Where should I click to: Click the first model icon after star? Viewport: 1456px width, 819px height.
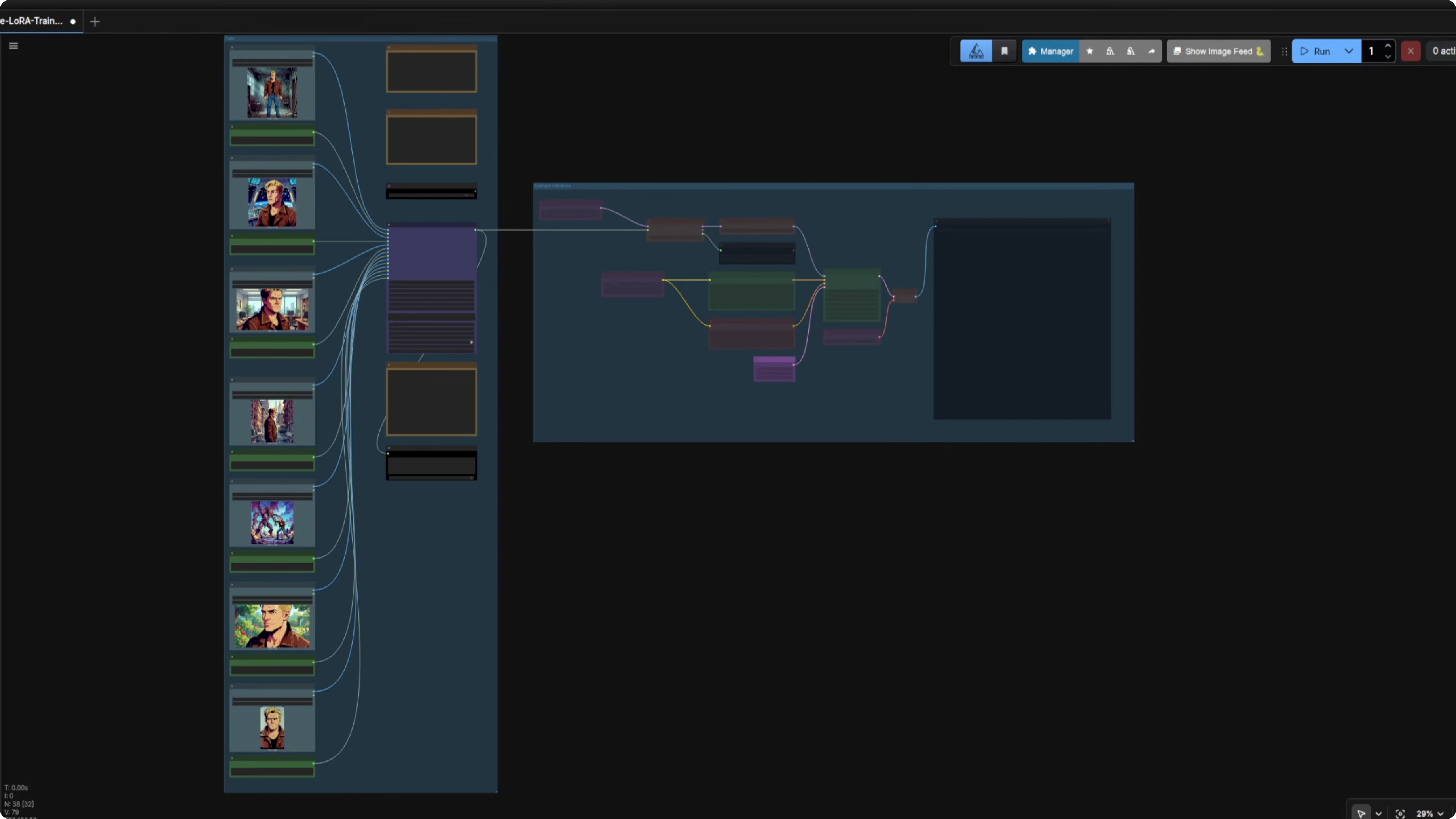coord(1110,51)
